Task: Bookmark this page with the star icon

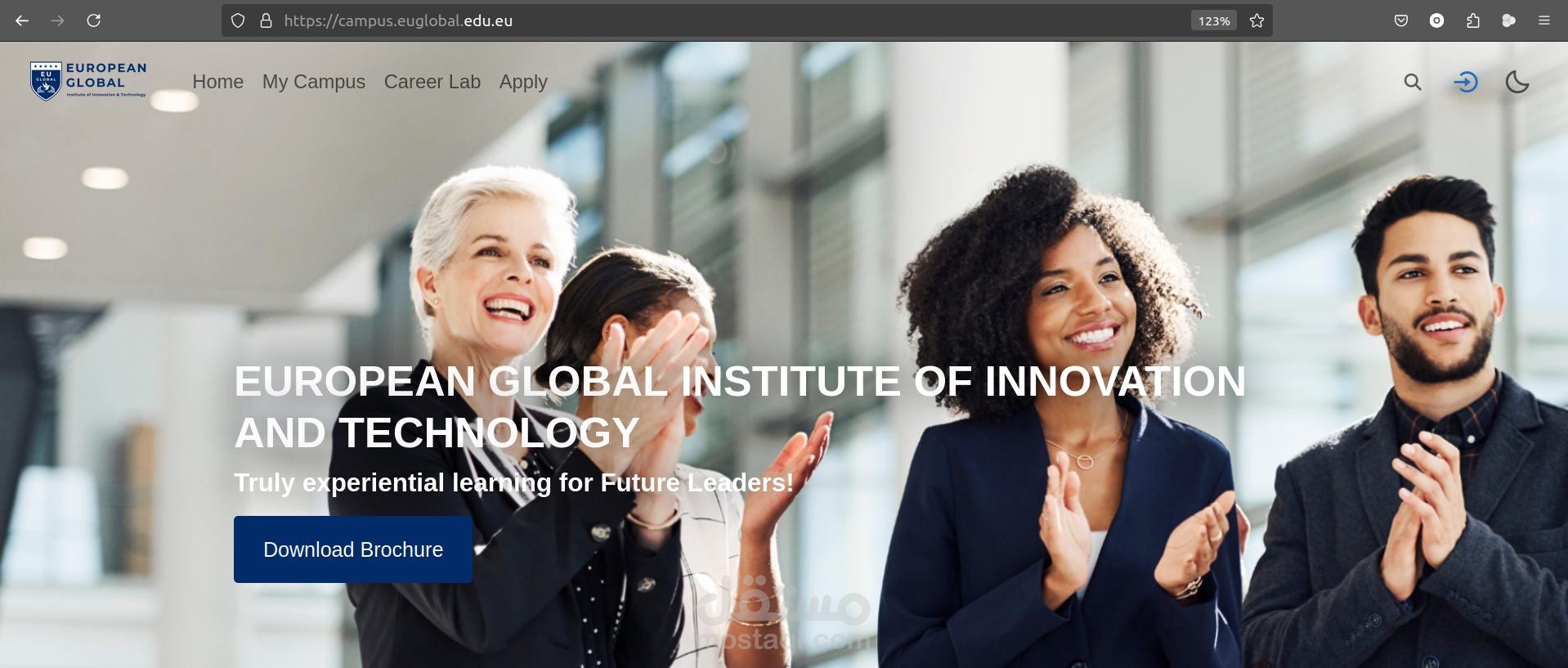Action: pos(1257,20)
